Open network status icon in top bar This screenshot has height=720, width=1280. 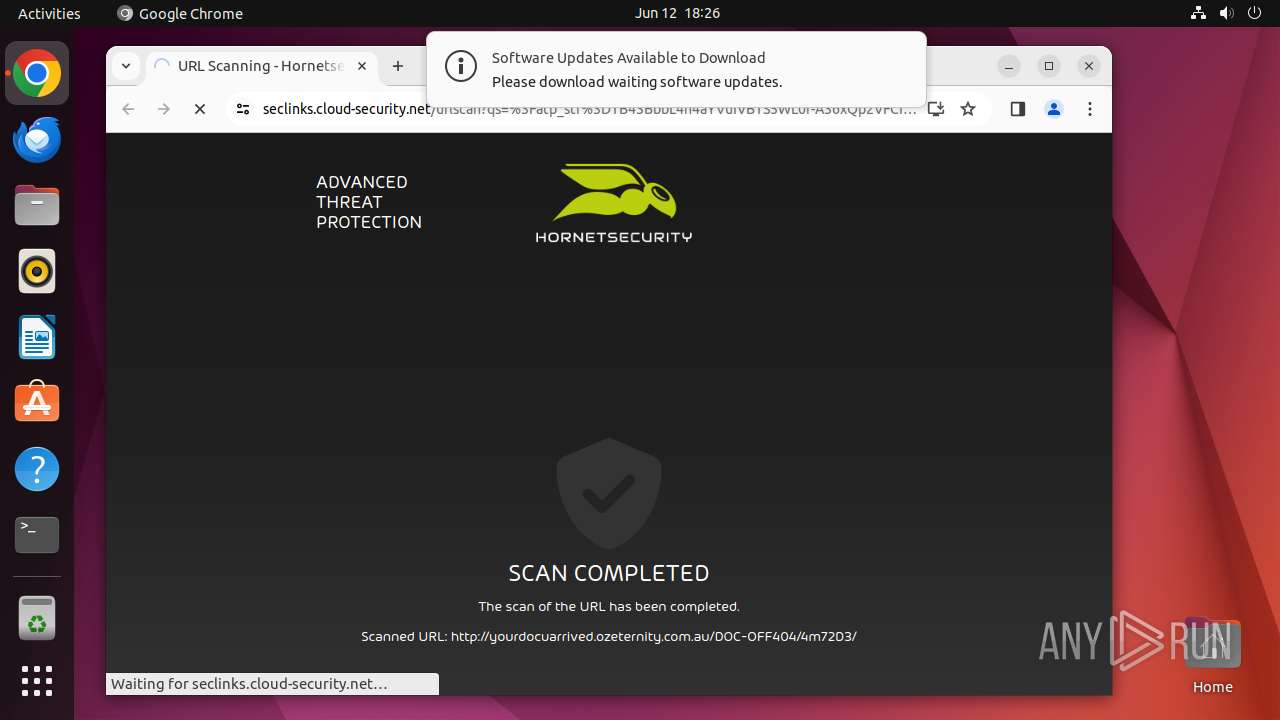[1198, 13]
